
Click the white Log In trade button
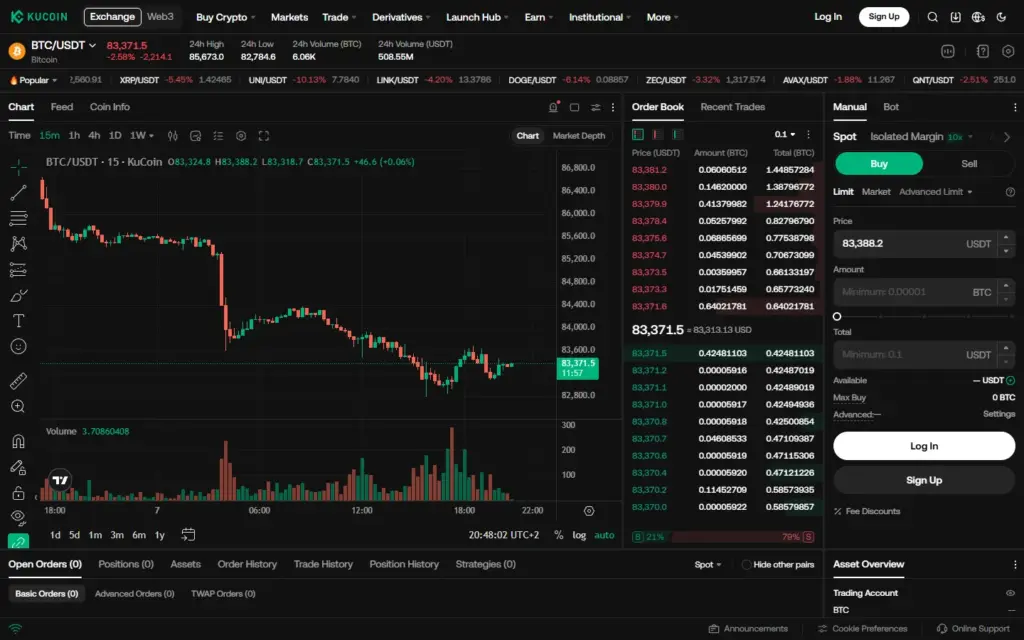924,446
